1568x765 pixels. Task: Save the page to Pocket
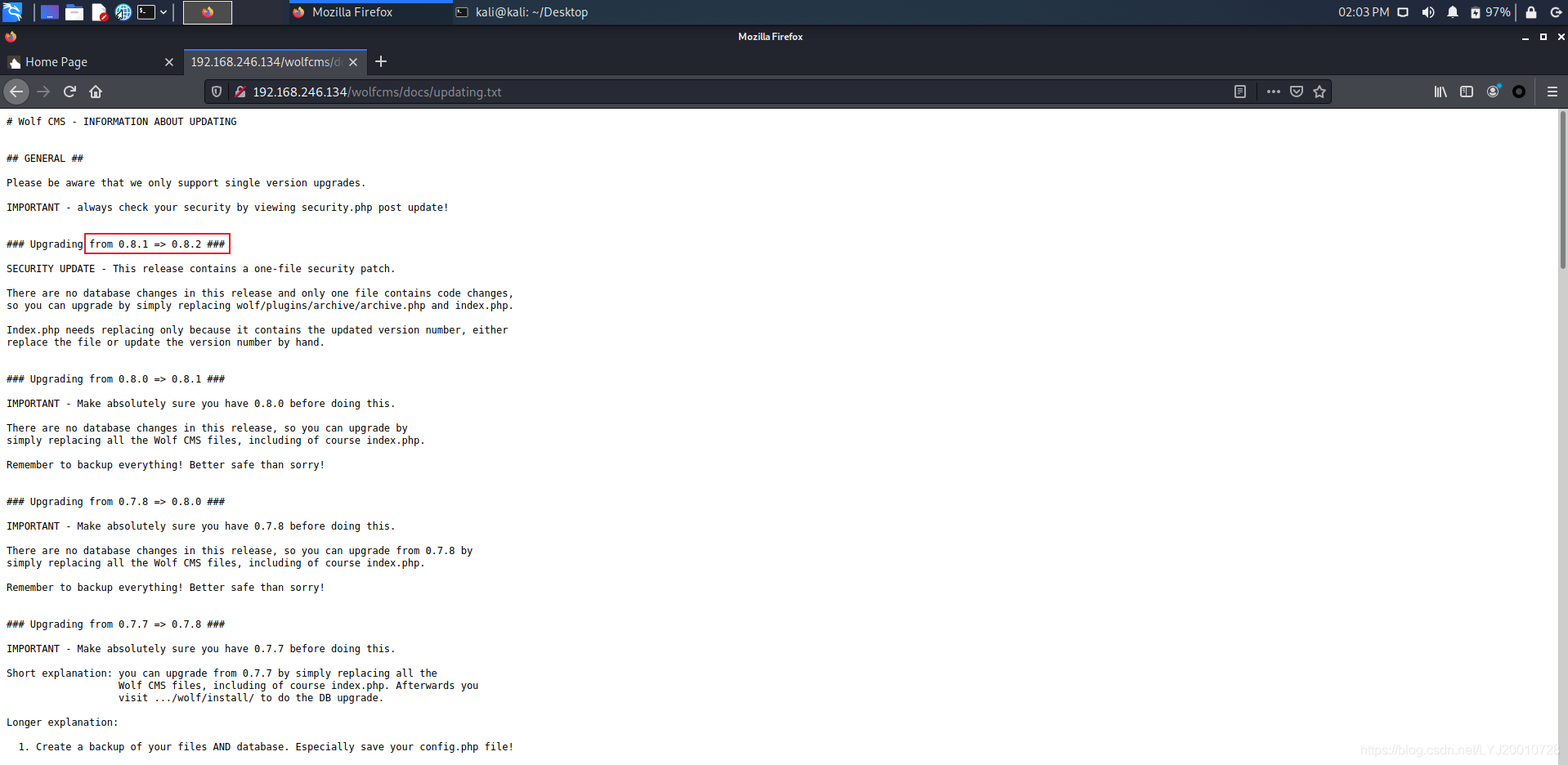[x=1297, y=92]
